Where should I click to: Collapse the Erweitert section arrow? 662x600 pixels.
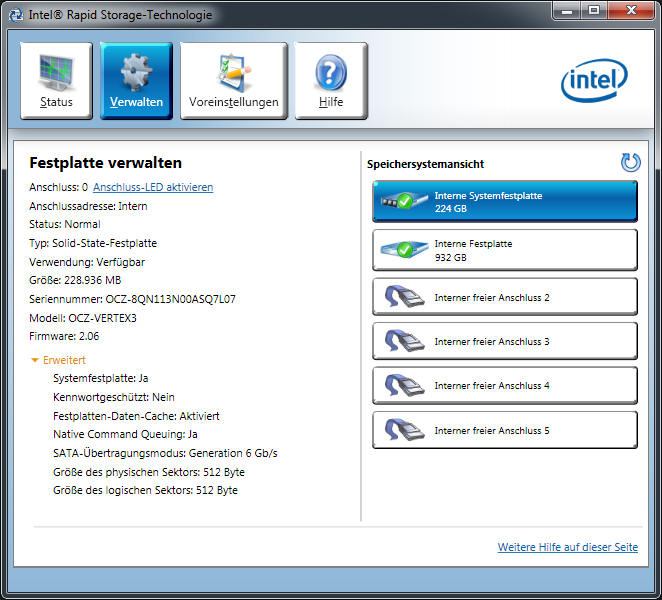(35, 360)
